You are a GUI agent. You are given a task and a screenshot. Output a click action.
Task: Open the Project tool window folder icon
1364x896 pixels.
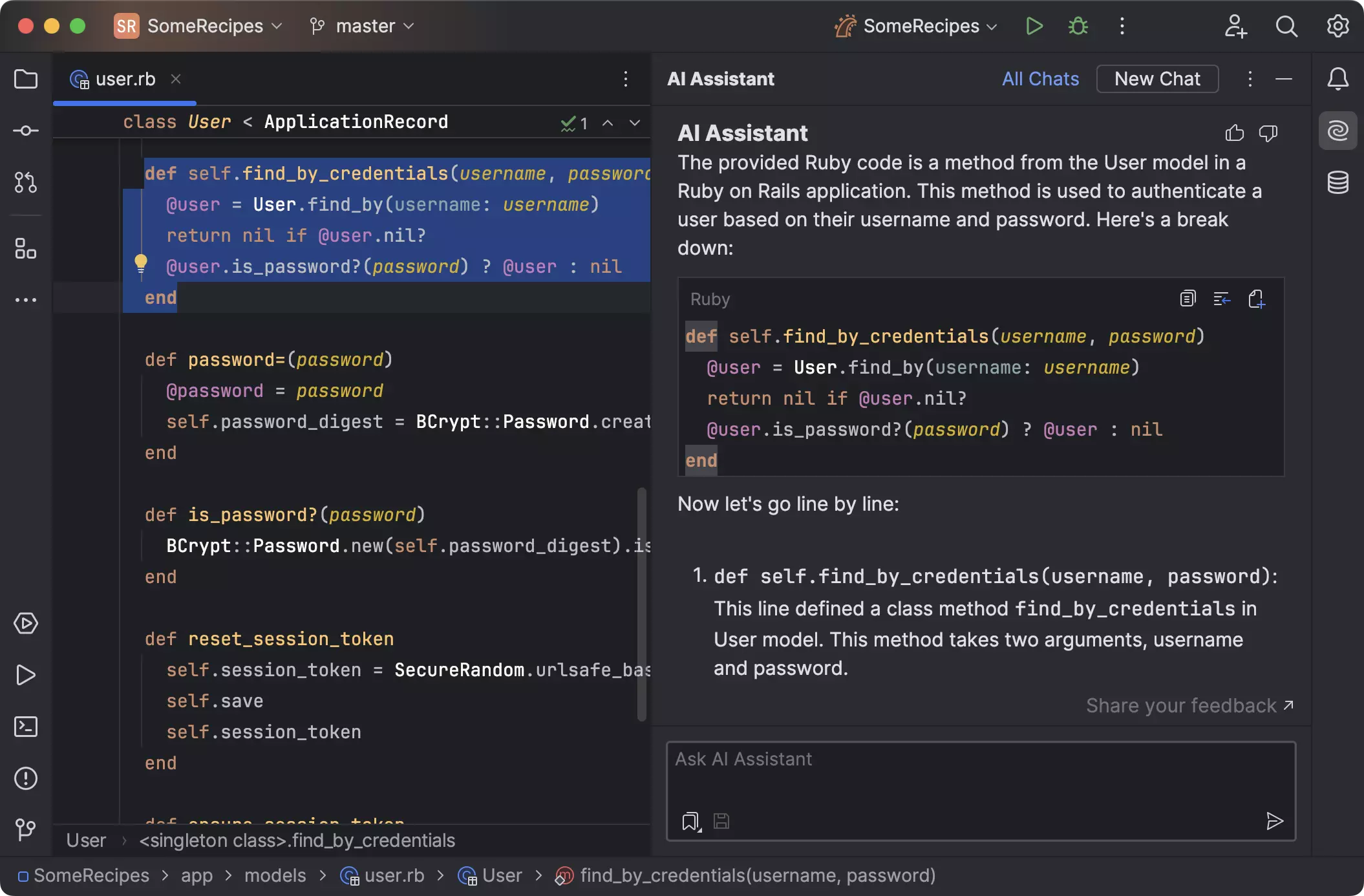[26, 79]
